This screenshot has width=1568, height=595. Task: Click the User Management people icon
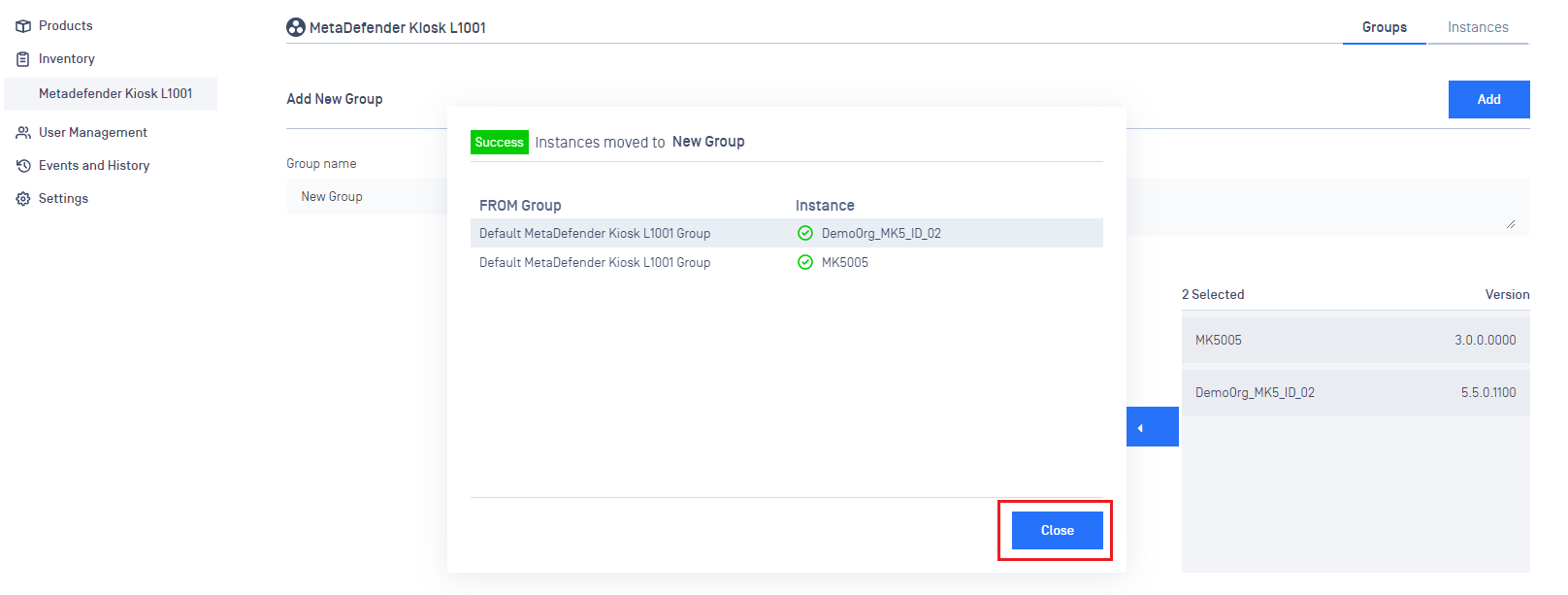[x=23, y=133]
